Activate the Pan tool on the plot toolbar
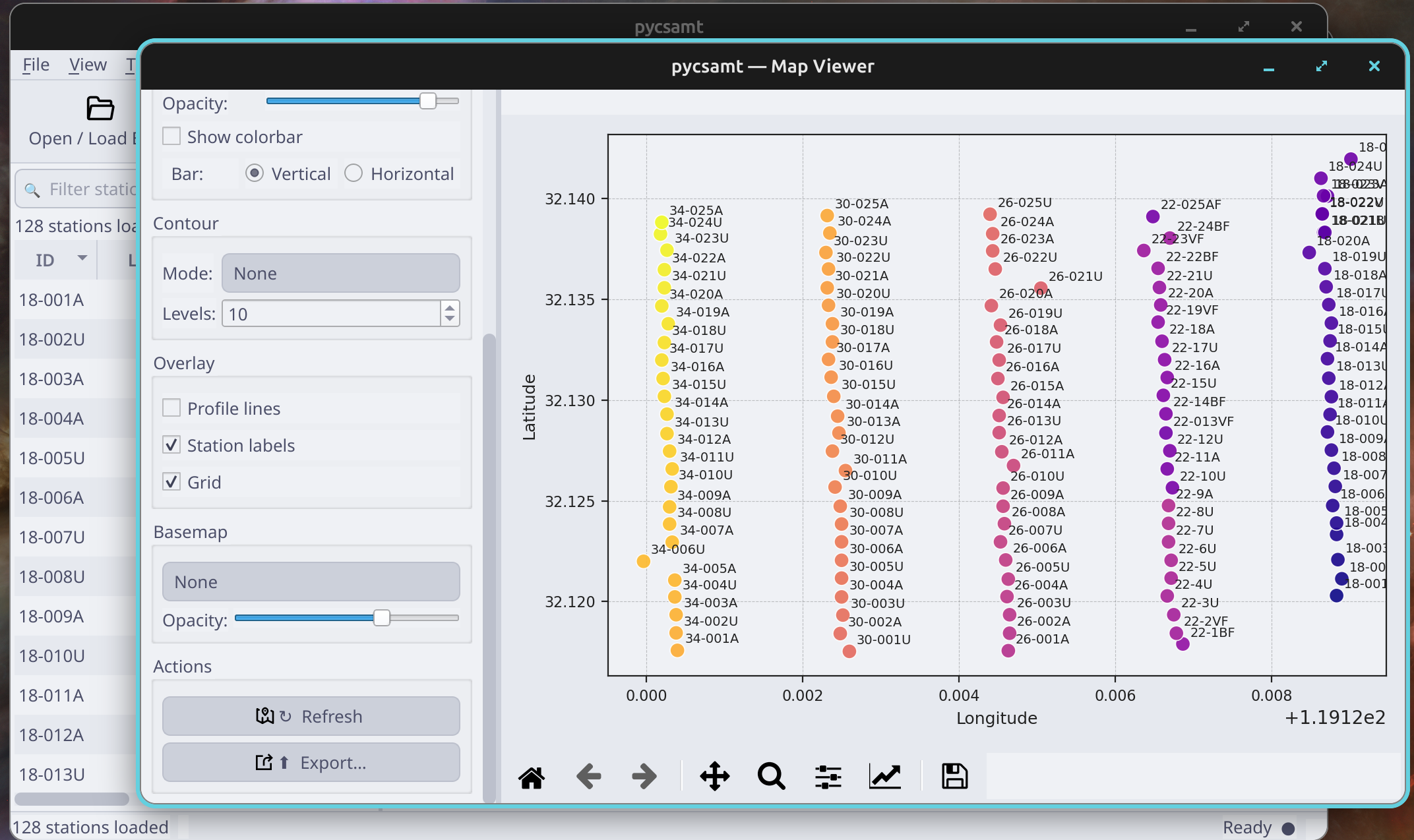The image size is (1414, 840). pyautogui.click(x=715, y=777)
